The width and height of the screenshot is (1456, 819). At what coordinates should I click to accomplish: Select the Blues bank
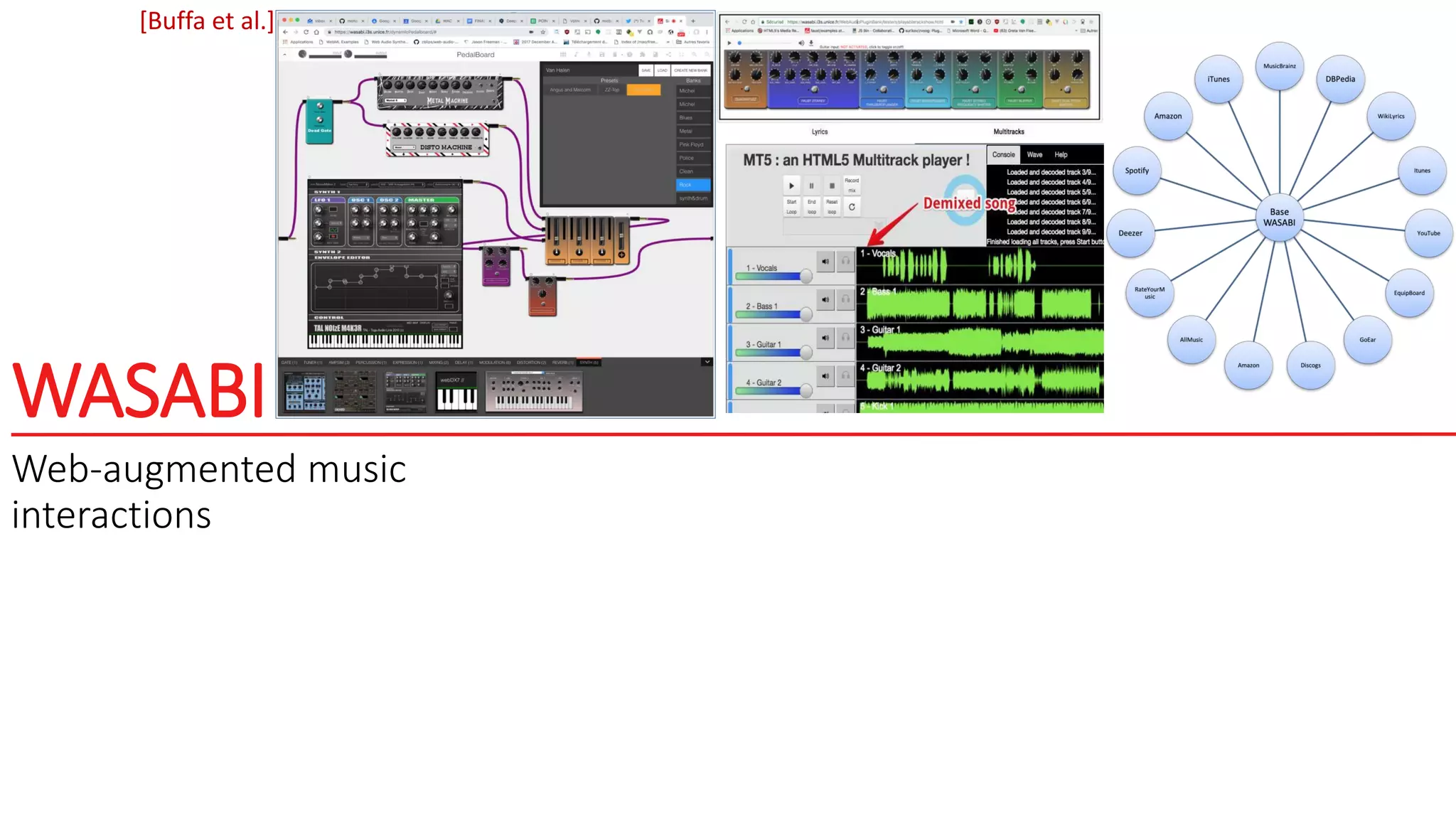point(693,118)
